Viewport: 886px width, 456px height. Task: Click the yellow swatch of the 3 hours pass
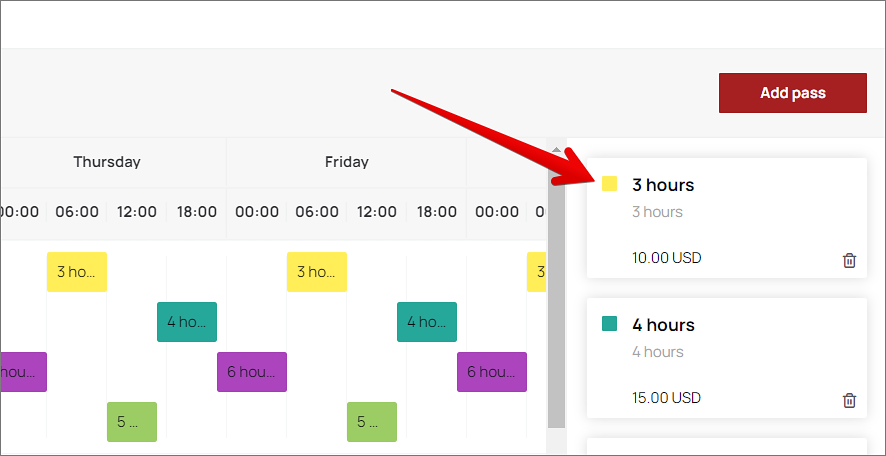click(609, 184)
